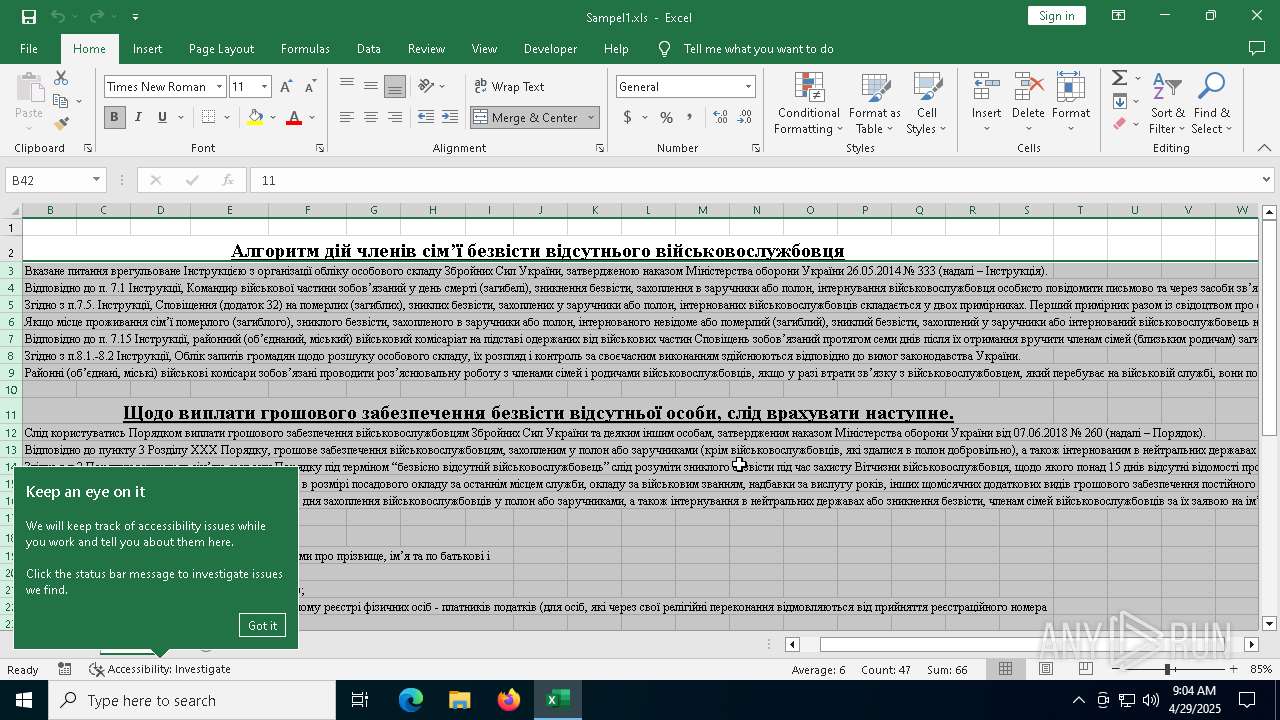Screen dimensions: 1280x720
Task: Apply the yellow fill color
Action: tap(255, 117)
